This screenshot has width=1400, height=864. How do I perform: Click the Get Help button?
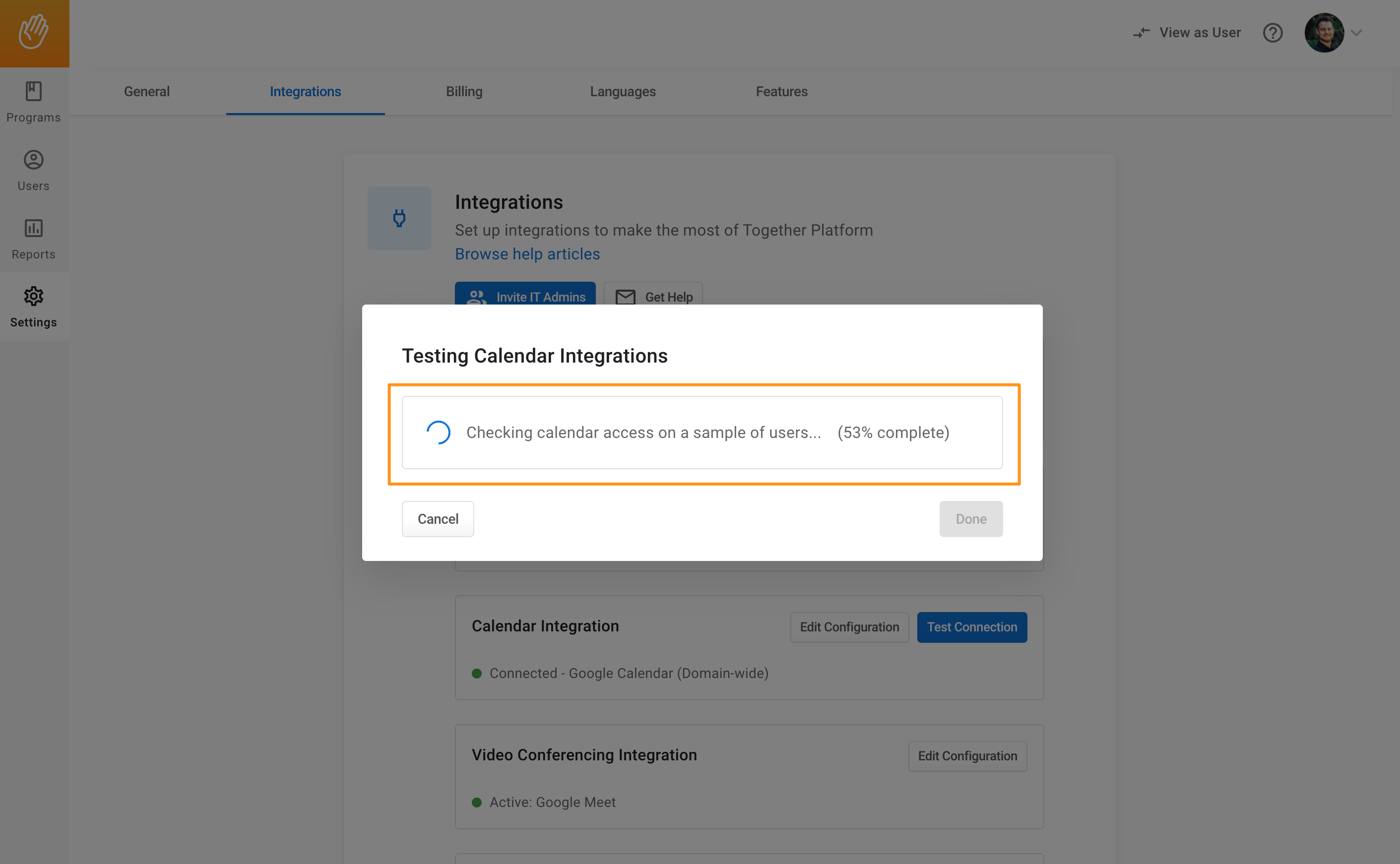pos(653,294)
